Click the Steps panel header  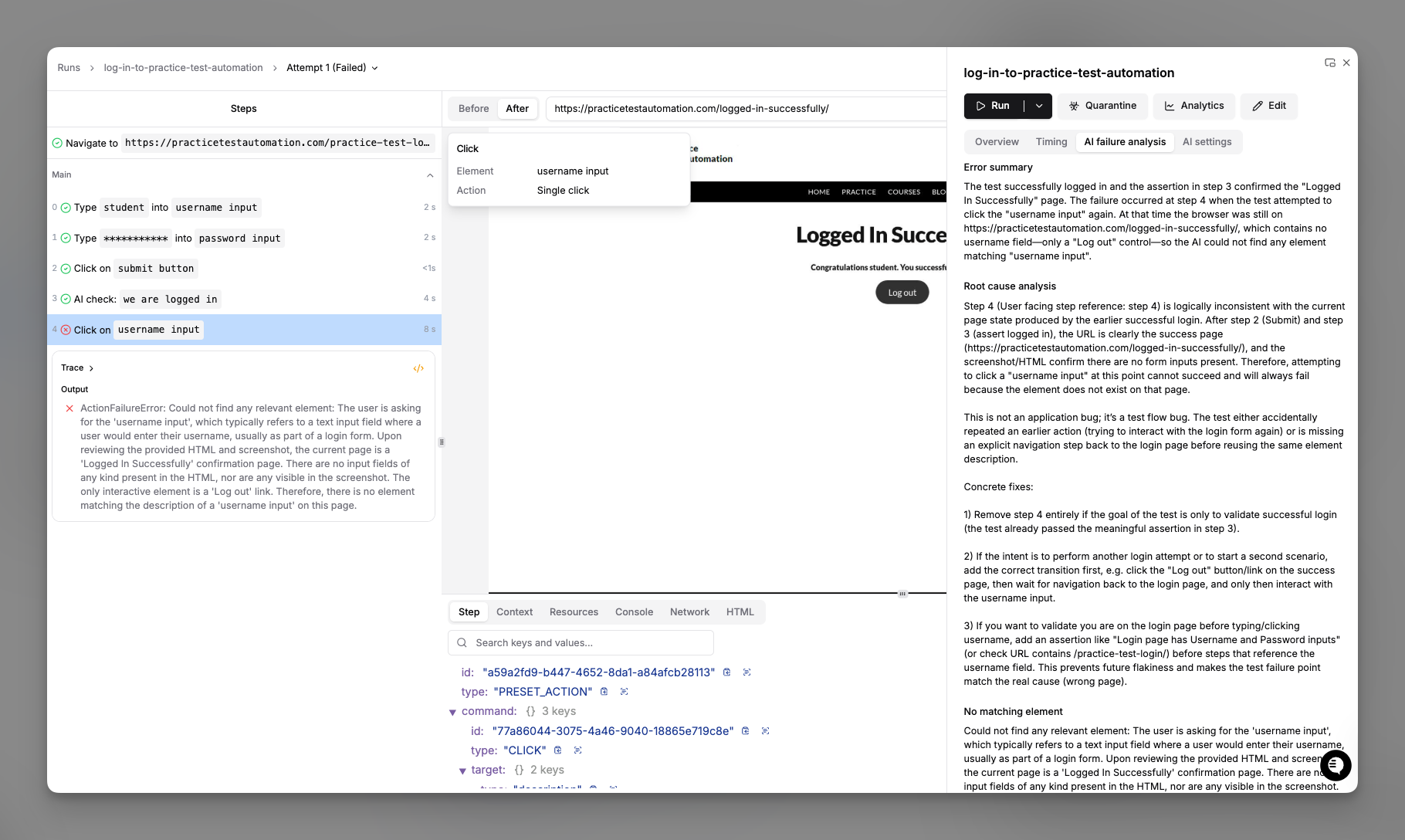coord(244,109)
